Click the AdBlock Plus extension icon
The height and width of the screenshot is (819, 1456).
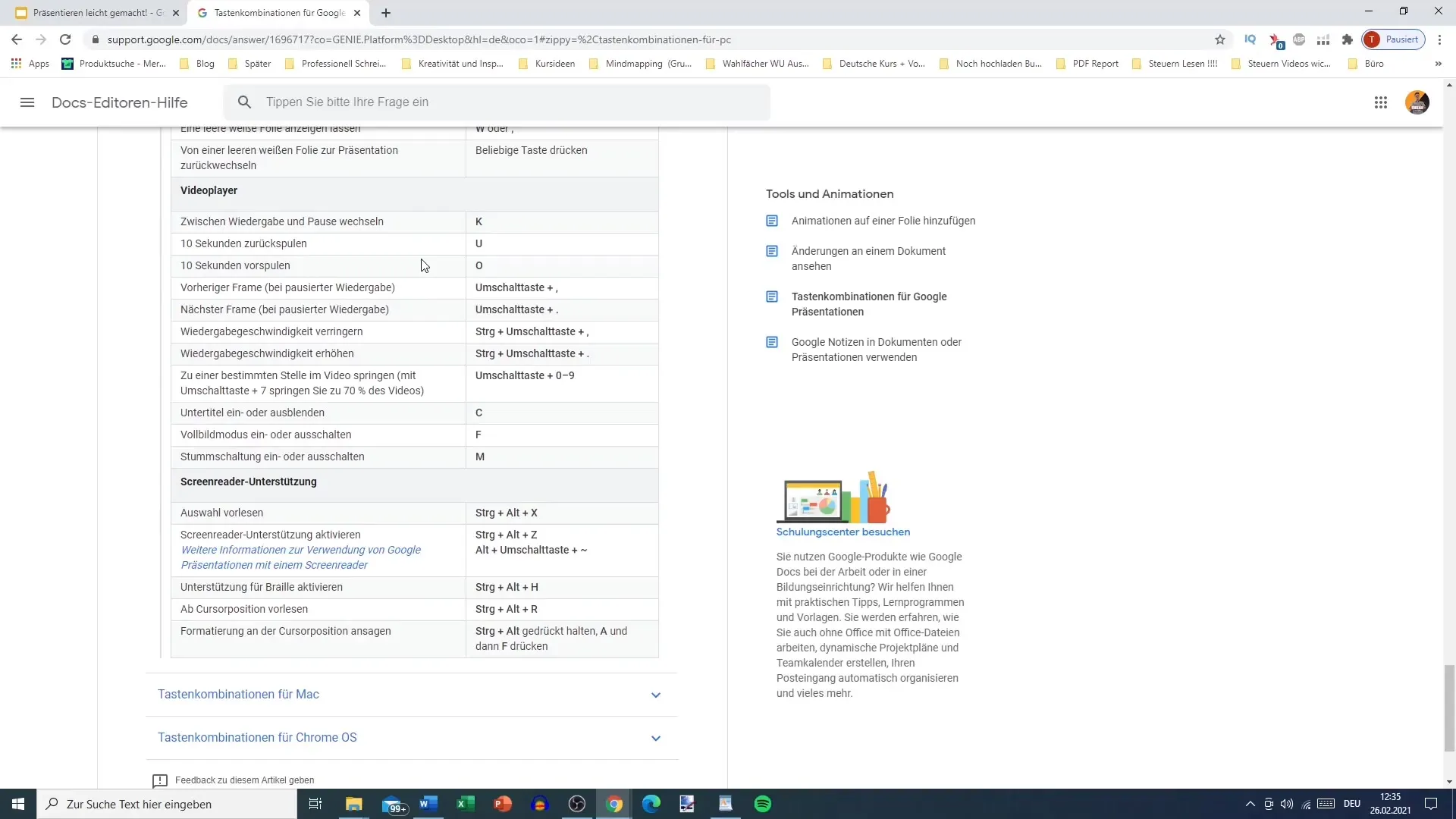(x=1299, y=39)
